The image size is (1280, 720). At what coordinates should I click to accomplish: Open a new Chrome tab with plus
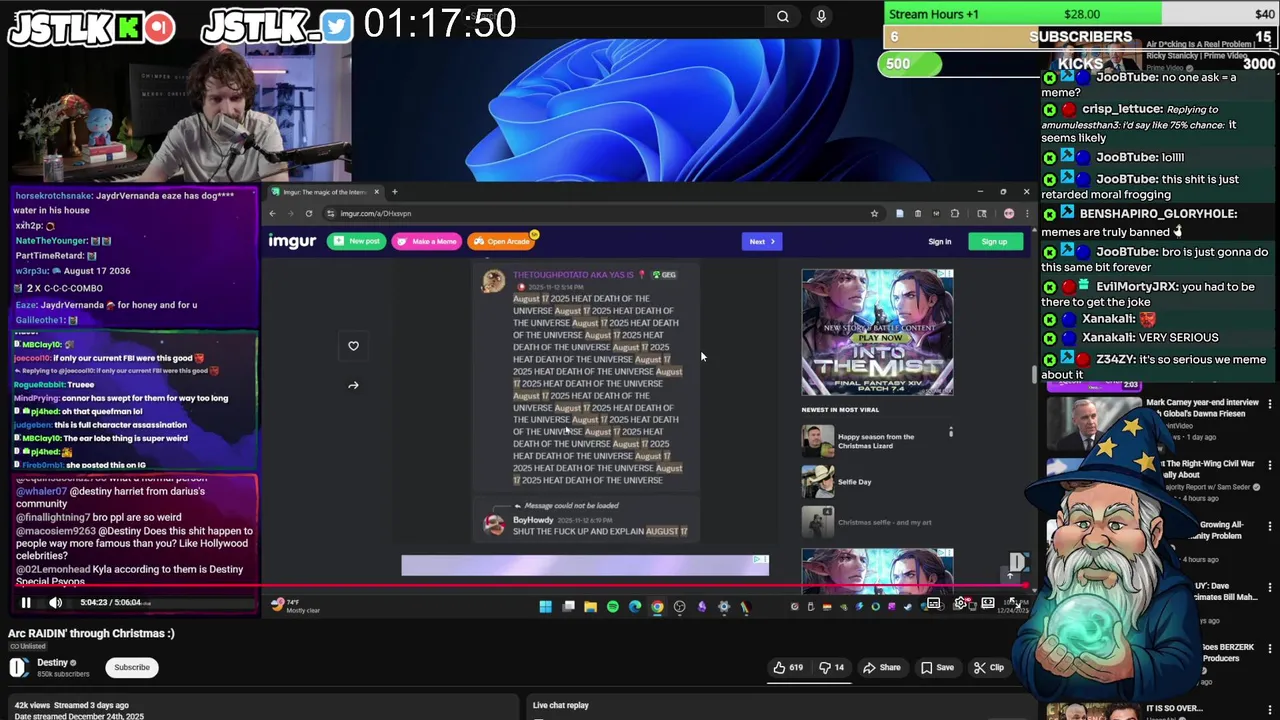tap(394, 192)
